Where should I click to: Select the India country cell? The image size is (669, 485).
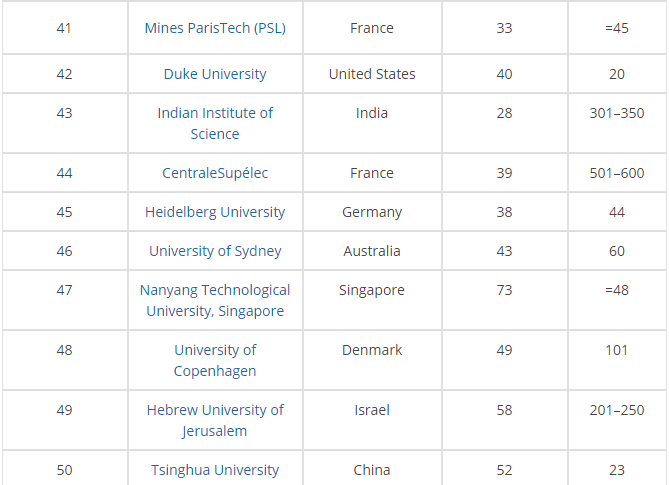pos(372,113)
